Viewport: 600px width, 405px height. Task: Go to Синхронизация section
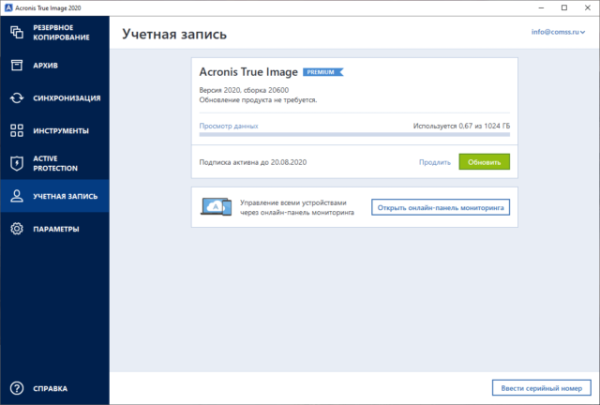[x=55, y=98]
